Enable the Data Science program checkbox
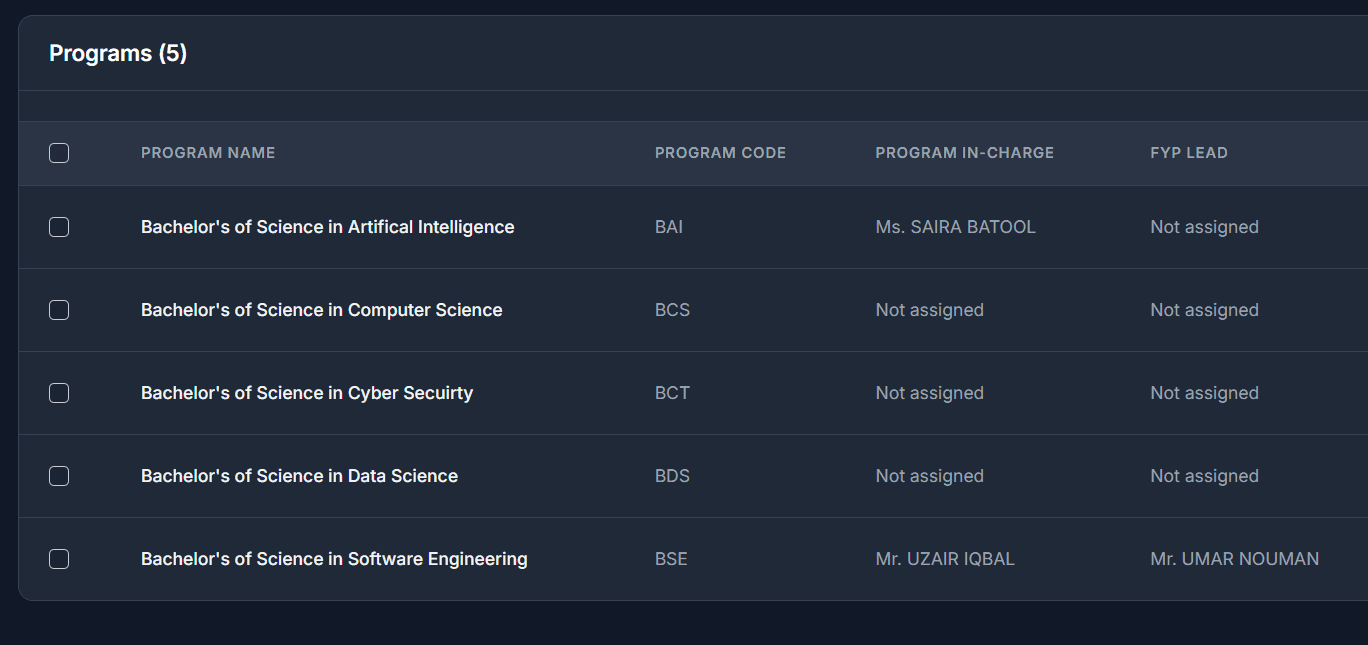The height and width of the screenshot is (645, 1368). pyautogui.click(x=59, y=476)
